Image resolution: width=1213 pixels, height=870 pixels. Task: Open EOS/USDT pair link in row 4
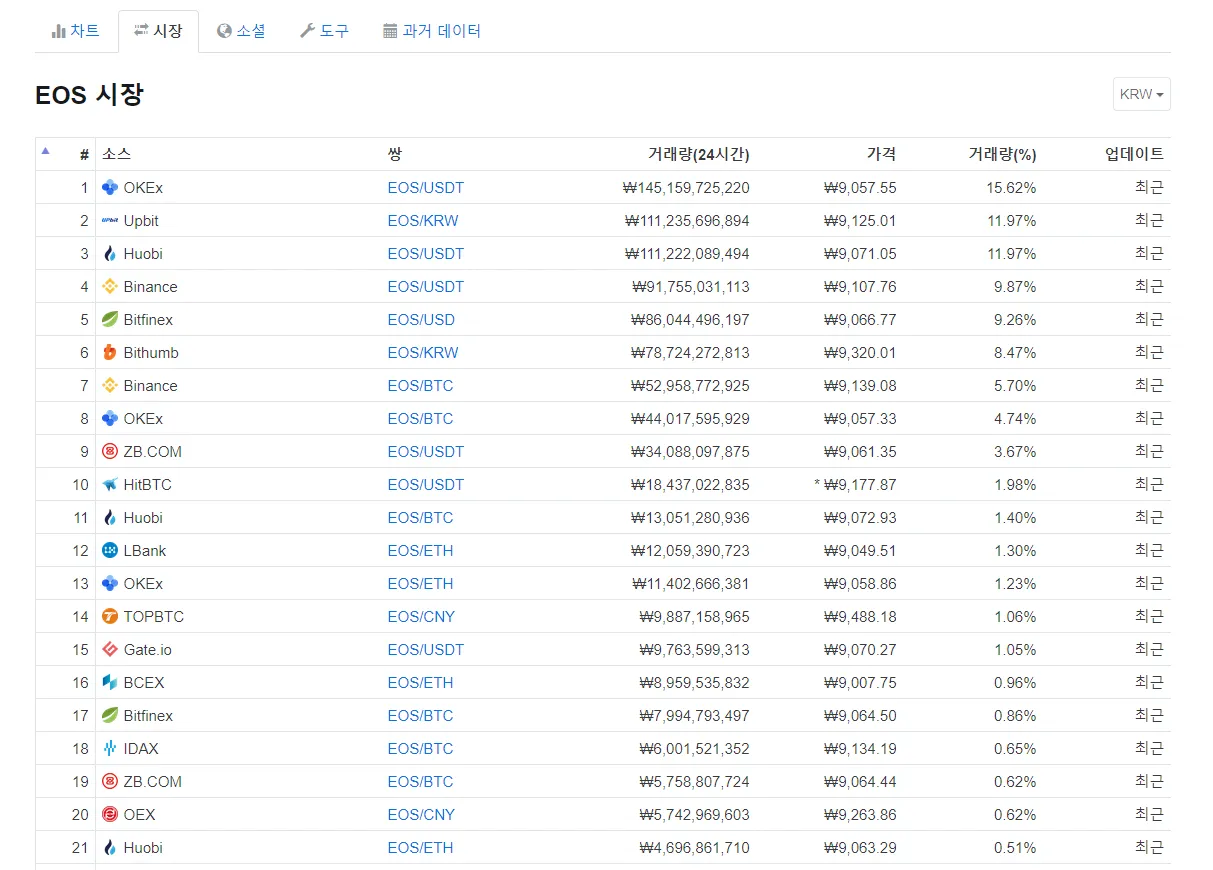point(426,286)
